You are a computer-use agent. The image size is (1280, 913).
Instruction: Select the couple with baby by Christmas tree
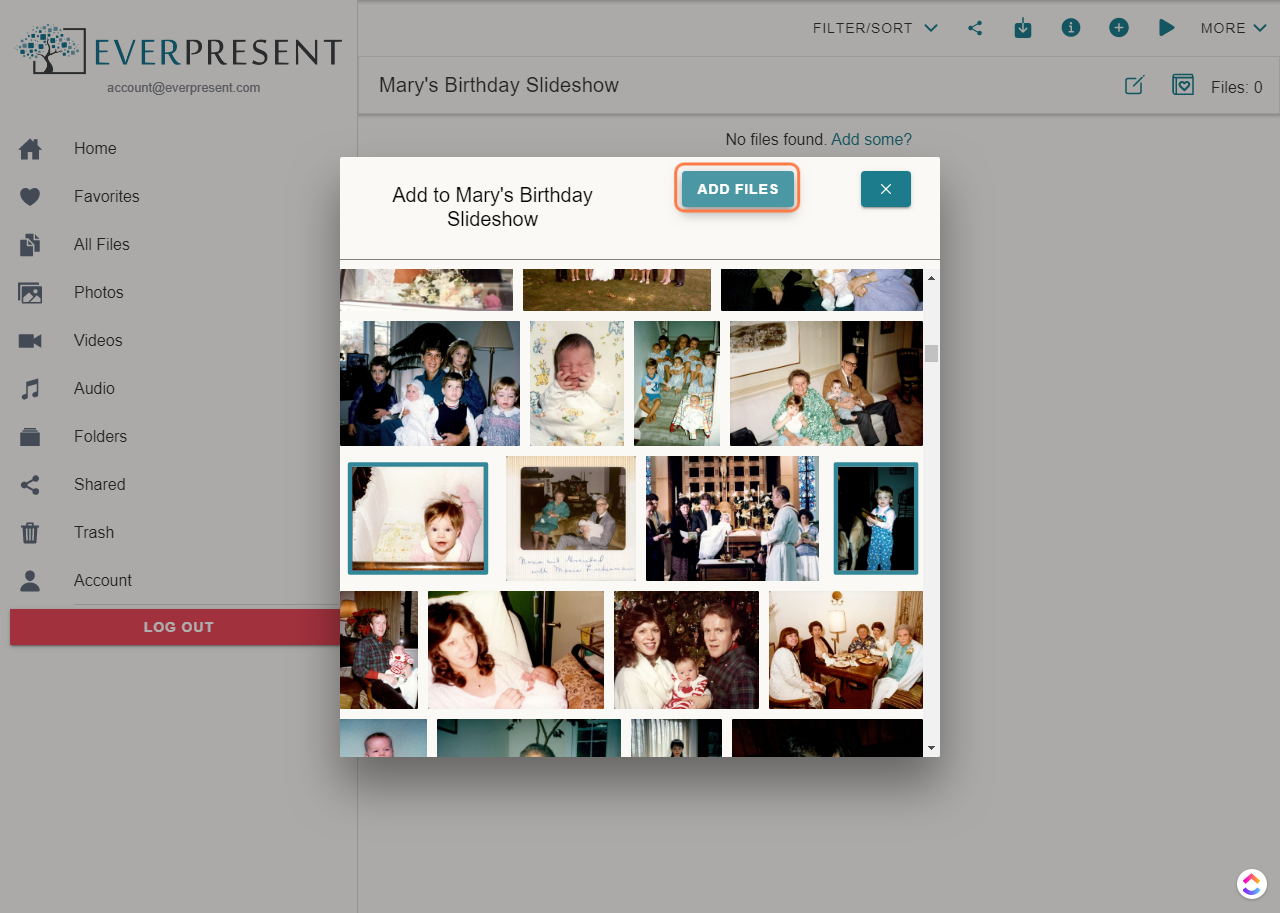click(686, 650)
